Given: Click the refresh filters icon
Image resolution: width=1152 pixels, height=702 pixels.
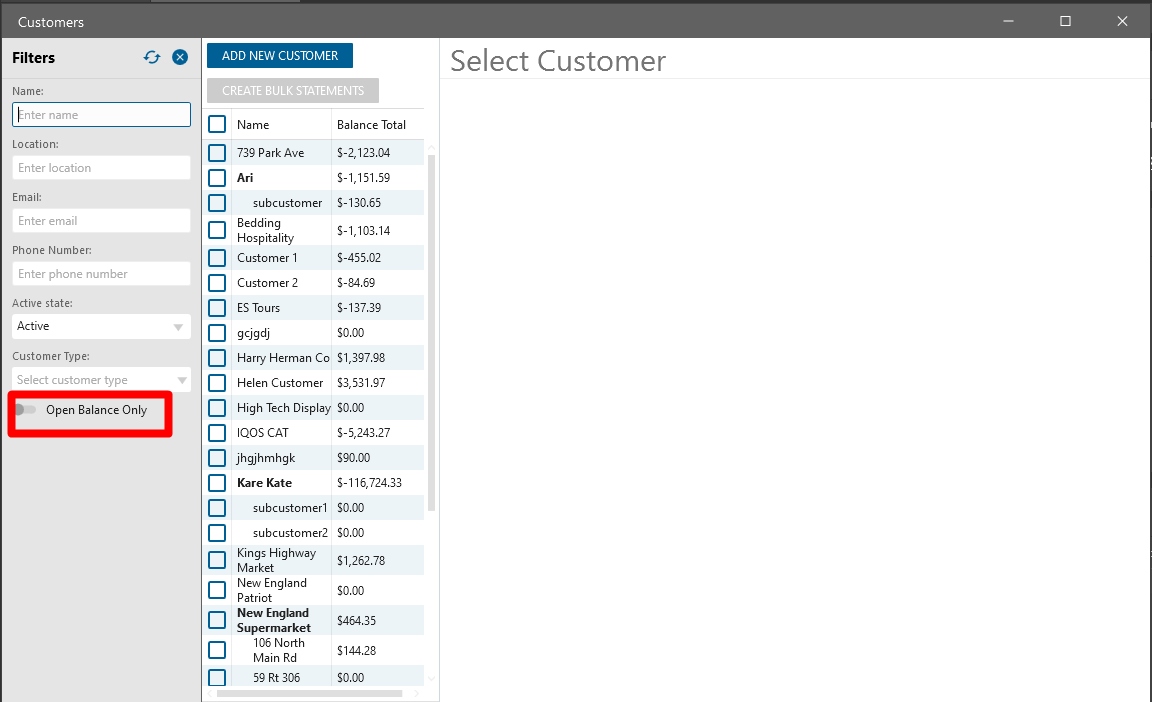Looking at the screenshot, I should click(152, 58).
